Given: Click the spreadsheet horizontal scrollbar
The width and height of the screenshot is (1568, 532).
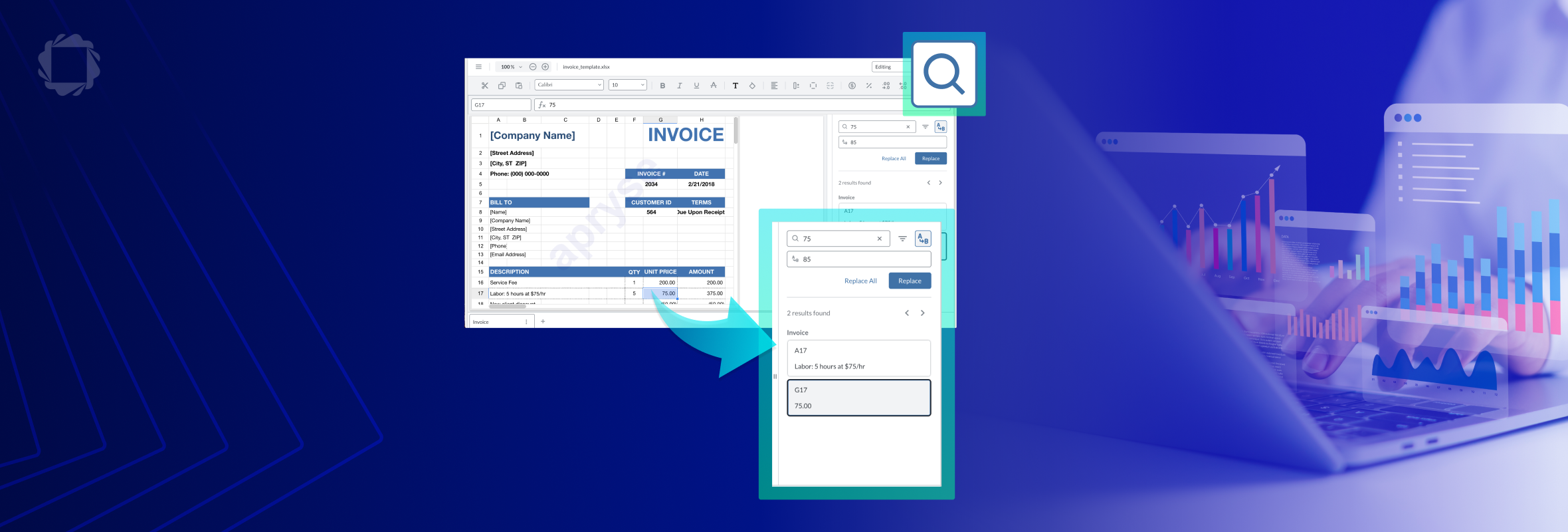Looking at the screenshot, I should click(508, 307).
